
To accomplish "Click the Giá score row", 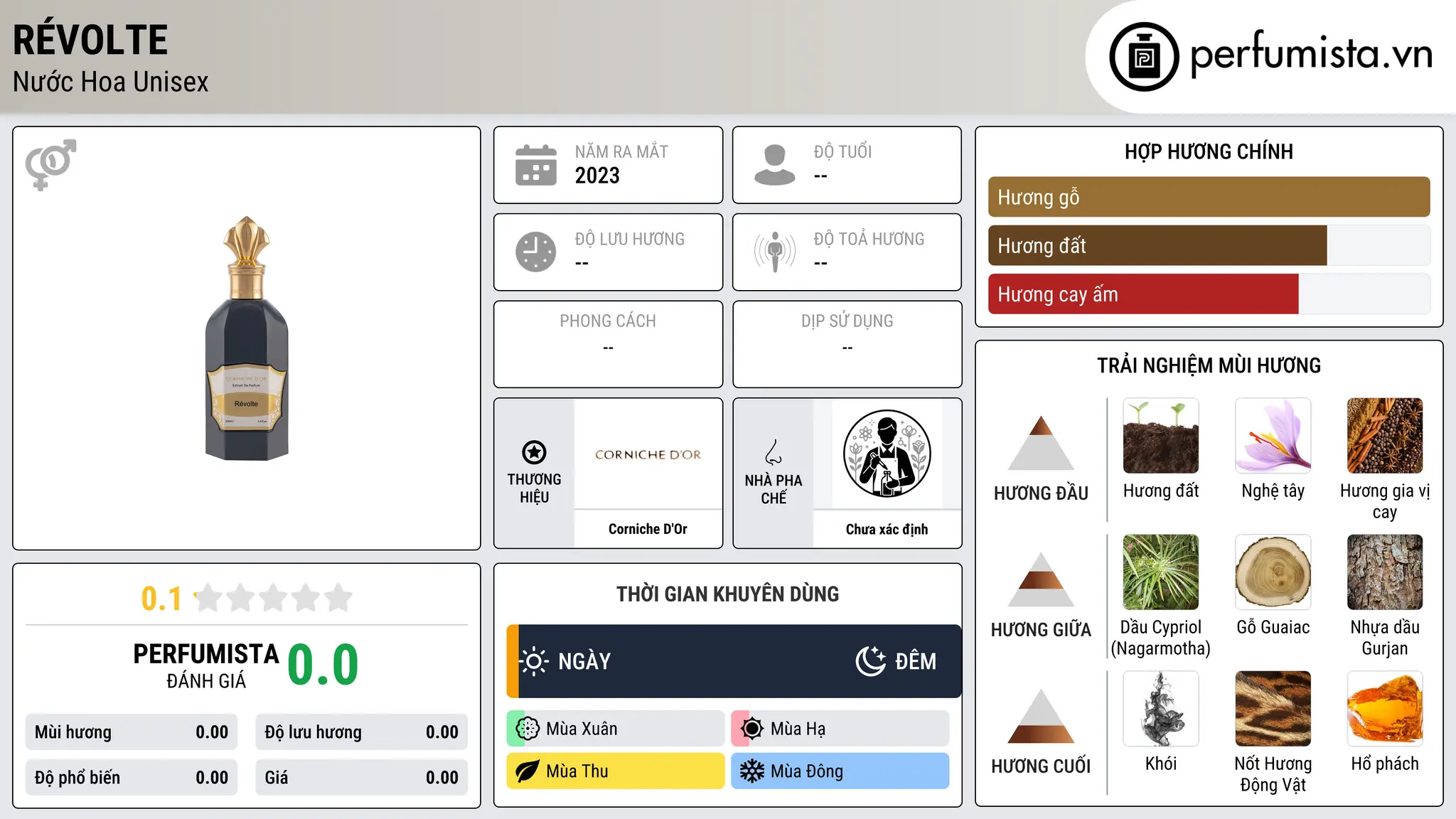I will (361, 778).
